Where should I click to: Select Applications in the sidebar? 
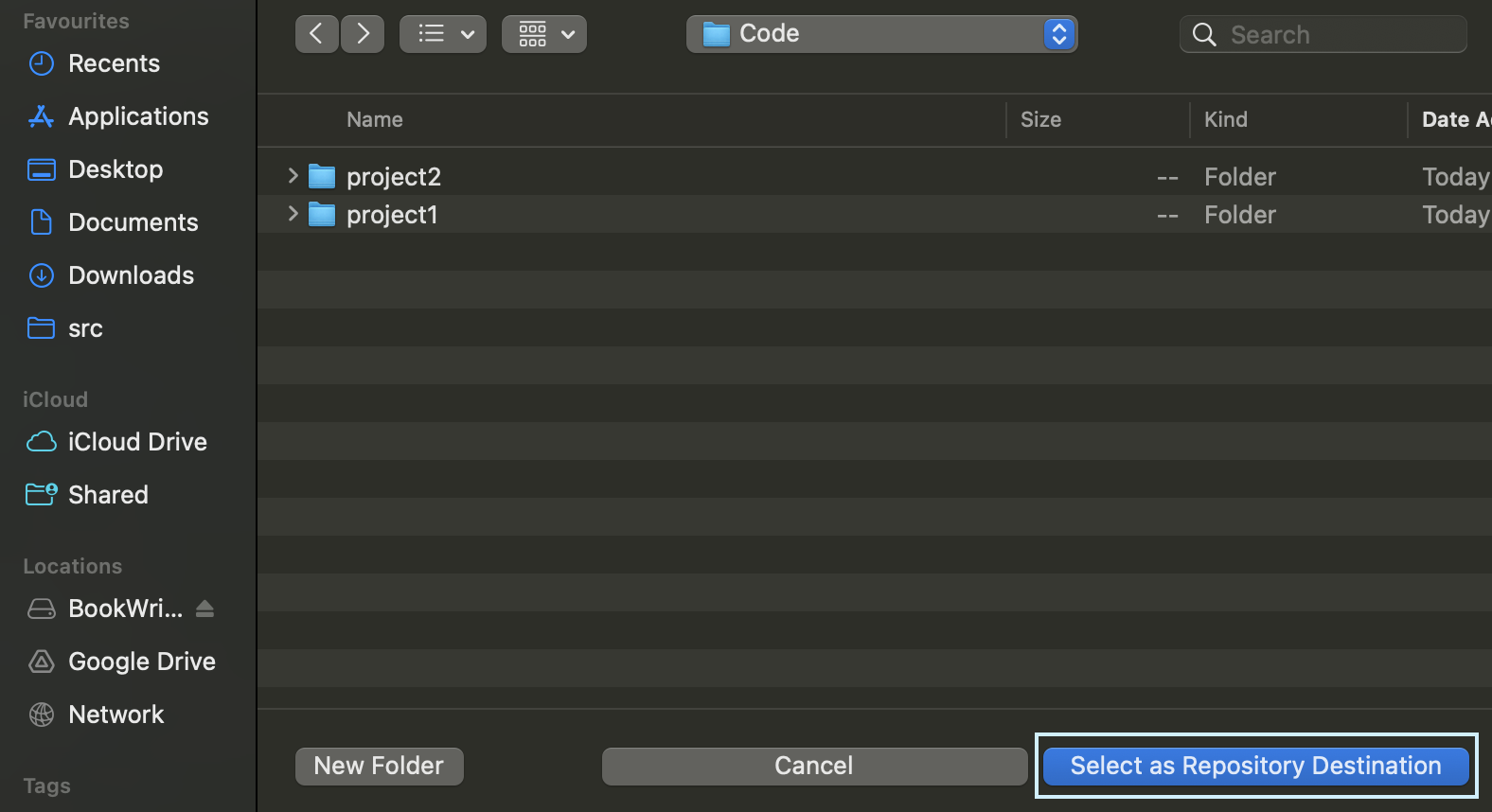(x=138, y=115)
